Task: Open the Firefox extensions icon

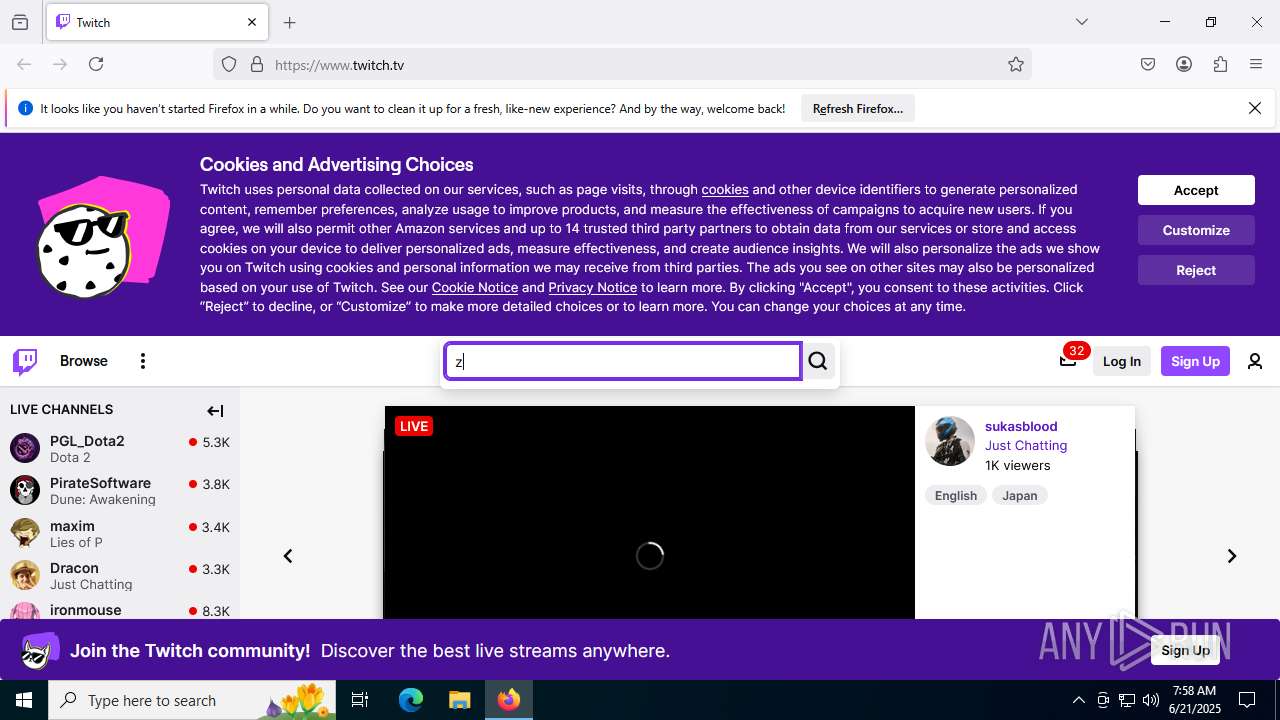Action: coord(1220,64)
